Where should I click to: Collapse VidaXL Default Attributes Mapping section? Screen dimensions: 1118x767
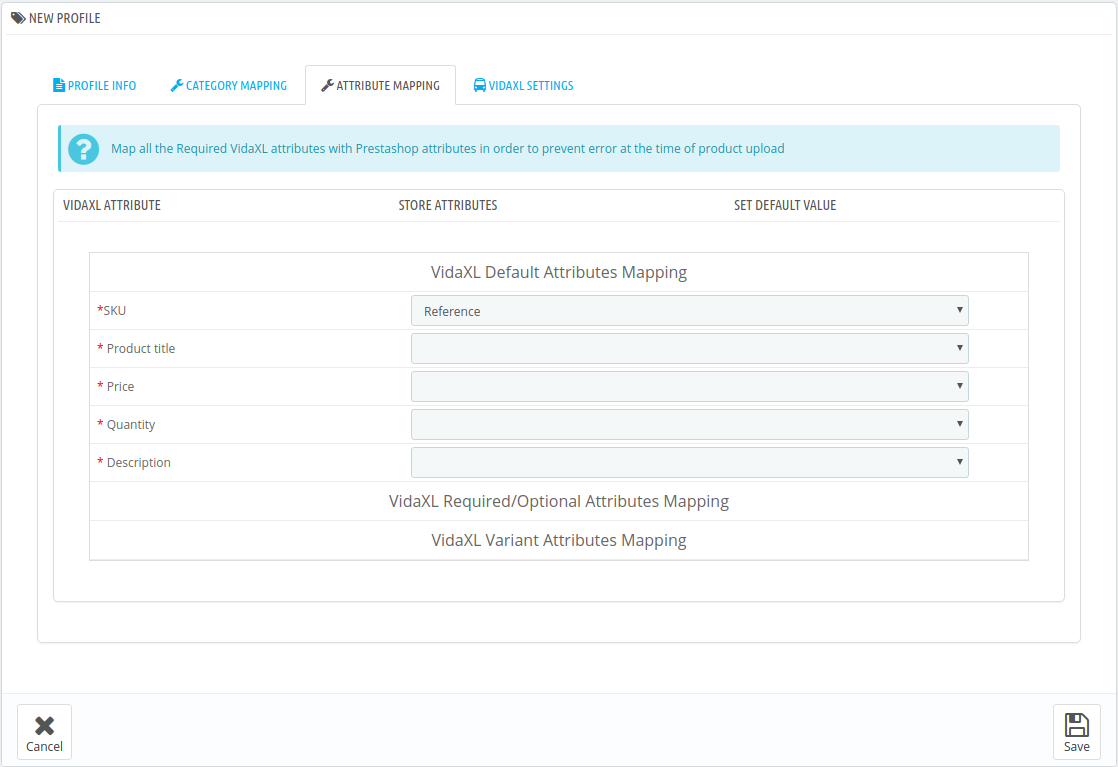pyautogui.click(x=559, y=272)
